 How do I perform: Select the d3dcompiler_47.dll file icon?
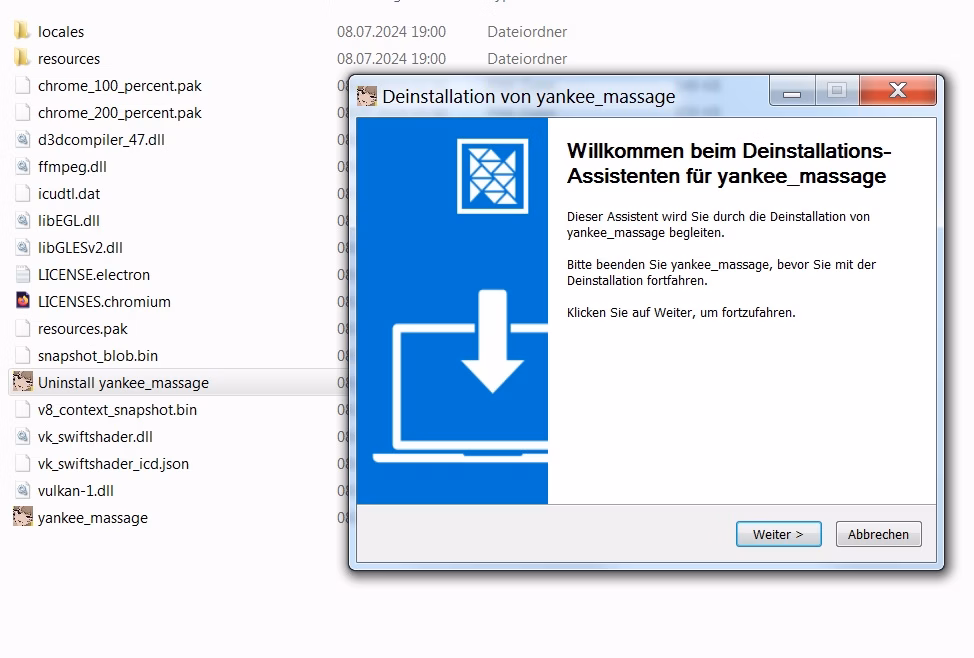tap(23, 140)
